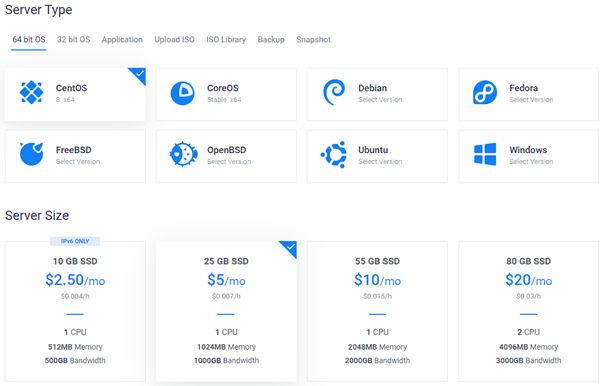Click the IPv6 ONLY badge
Viewport: 602px width, 386px height.
coord(75,241)
